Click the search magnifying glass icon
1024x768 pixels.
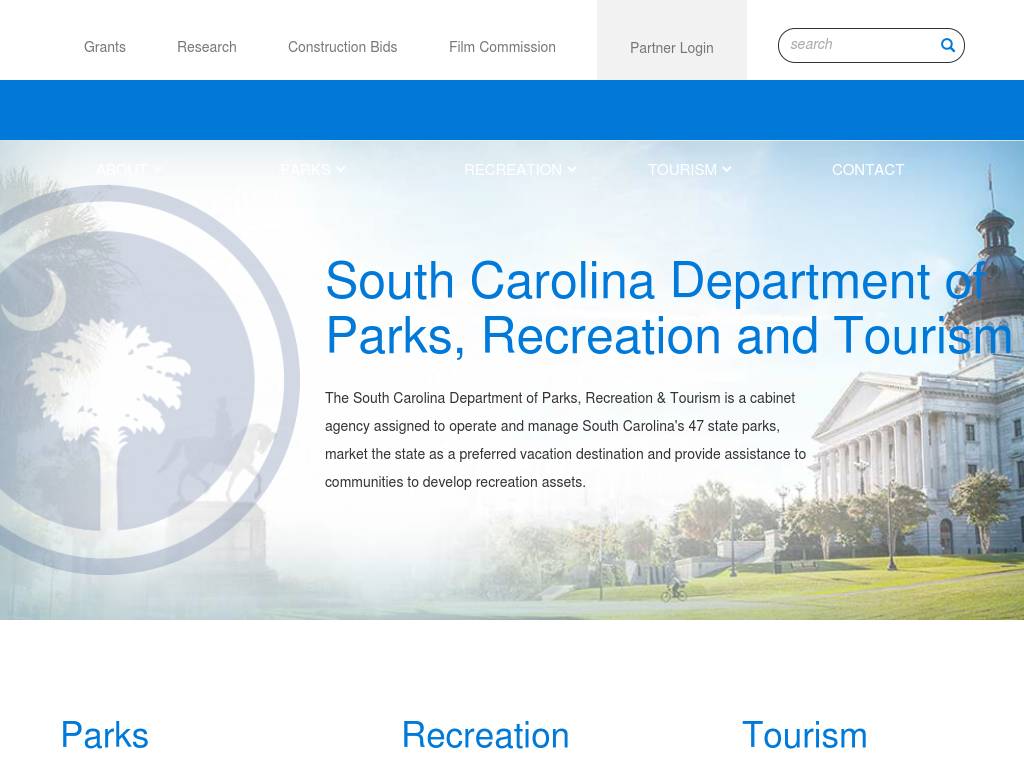click(947, 45)
